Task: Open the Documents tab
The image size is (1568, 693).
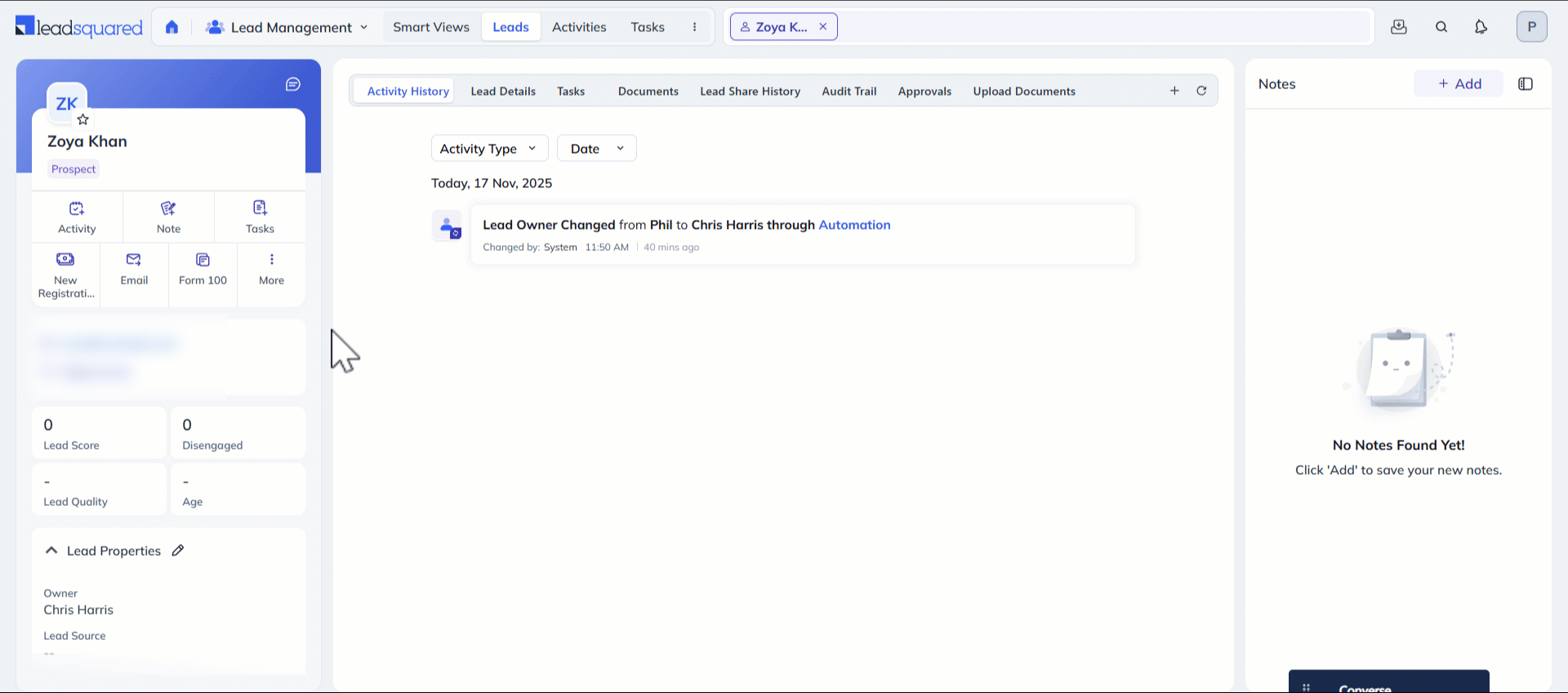Action: 648,91
